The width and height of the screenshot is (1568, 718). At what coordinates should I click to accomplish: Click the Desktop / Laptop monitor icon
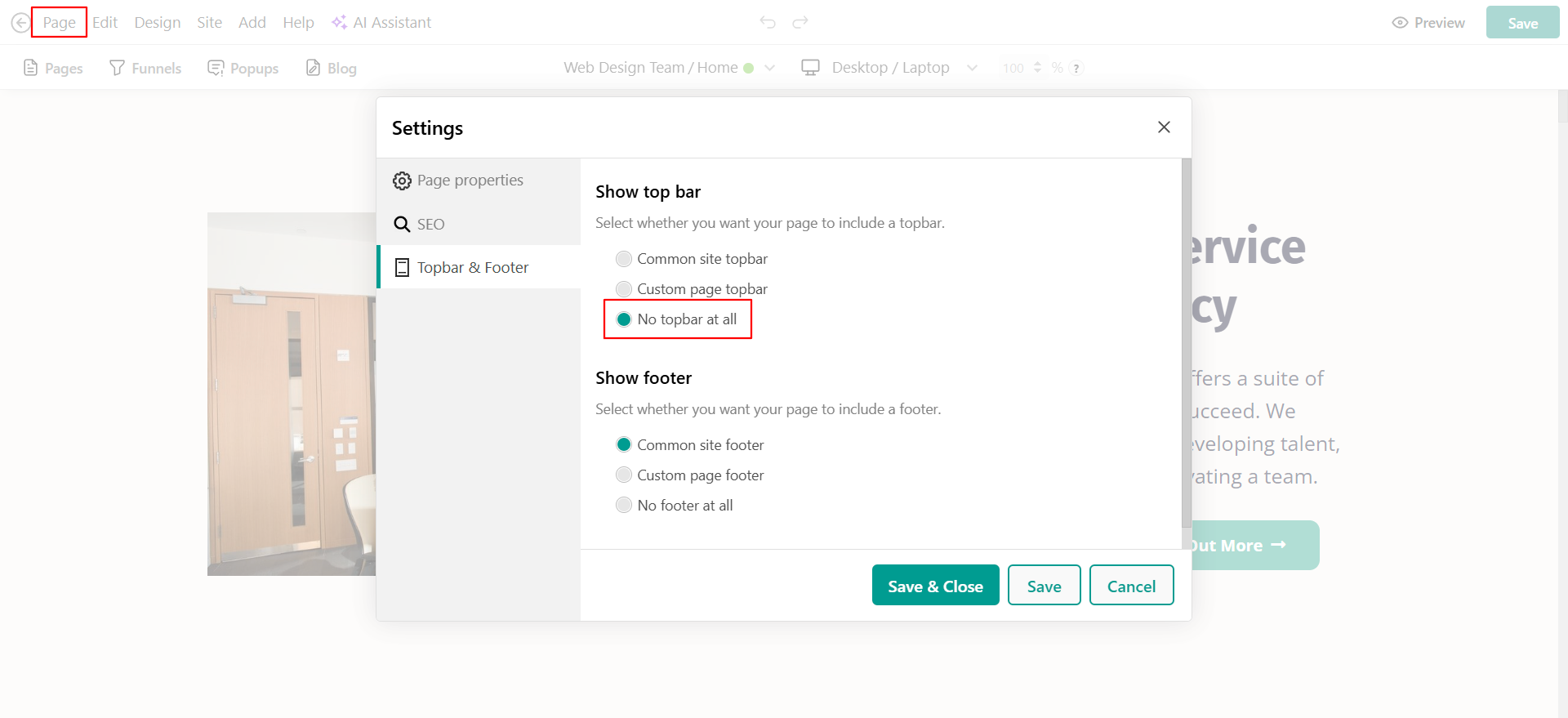point(810,68)
